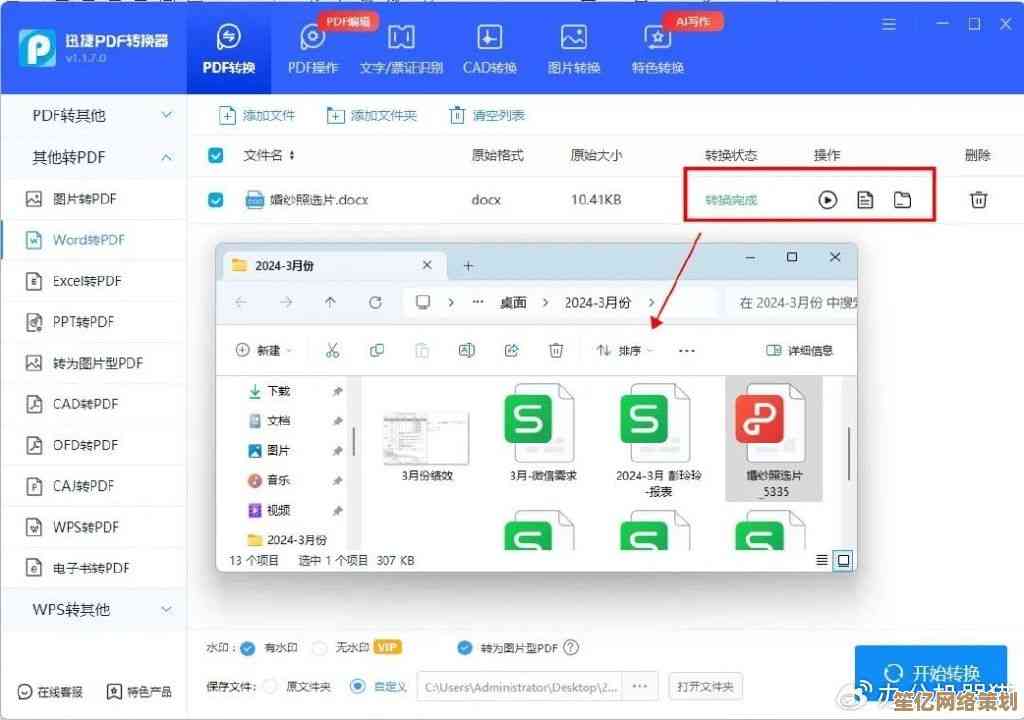
Task: Click the cut scissors icon in Explorer
Action: (x=332, y=350)
